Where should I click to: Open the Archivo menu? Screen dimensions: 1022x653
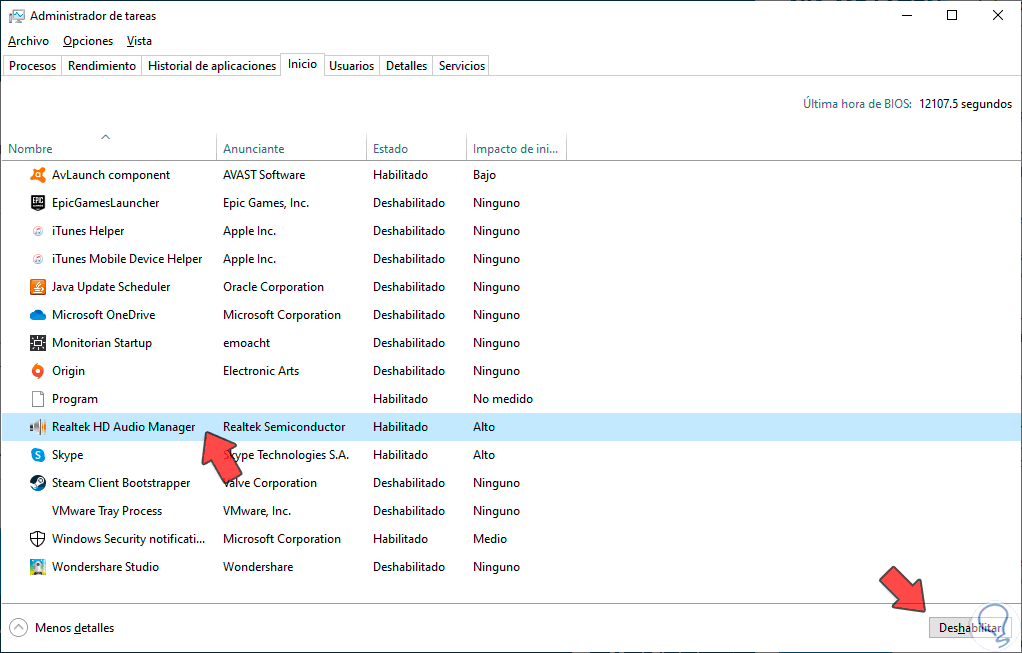pyautogui.click(x=29, y=41)
